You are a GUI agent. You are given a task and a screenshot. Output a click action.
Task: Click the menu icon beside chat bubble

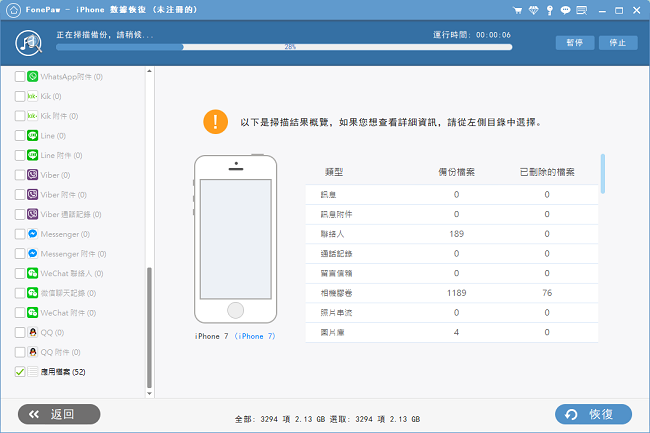point(582,10)
